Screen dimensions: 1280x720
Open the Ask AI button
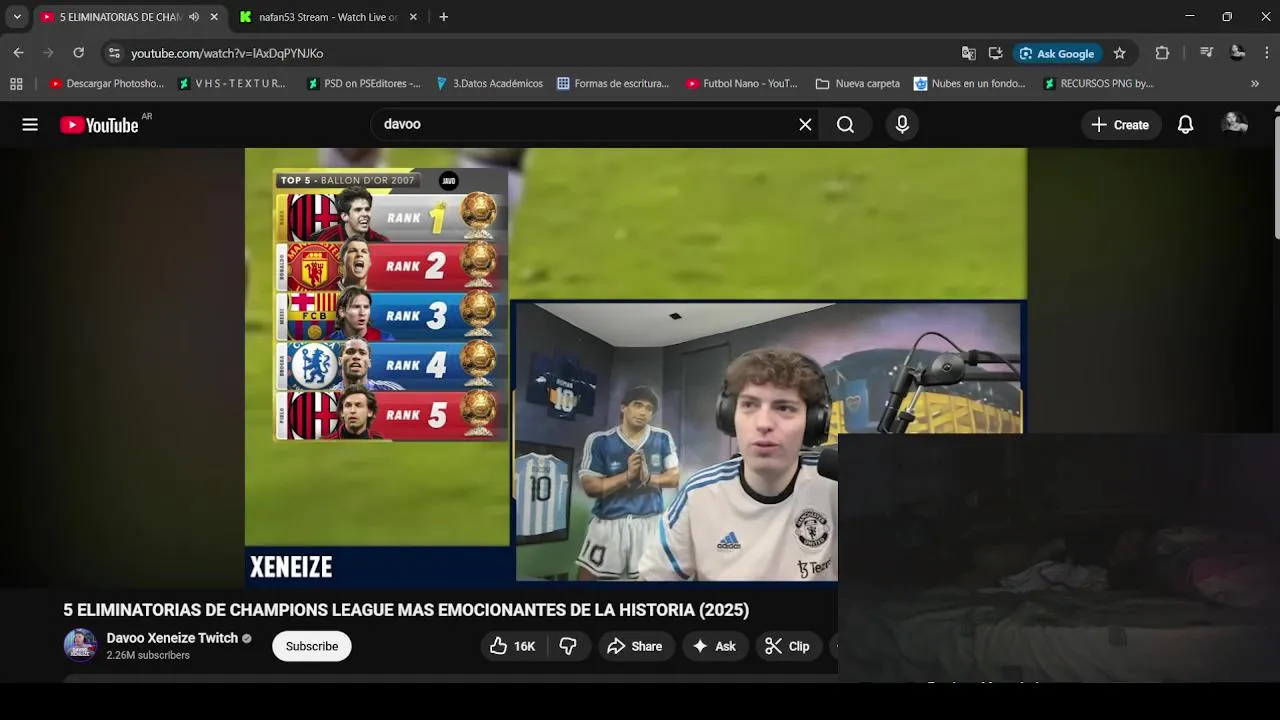pos(714,646)
